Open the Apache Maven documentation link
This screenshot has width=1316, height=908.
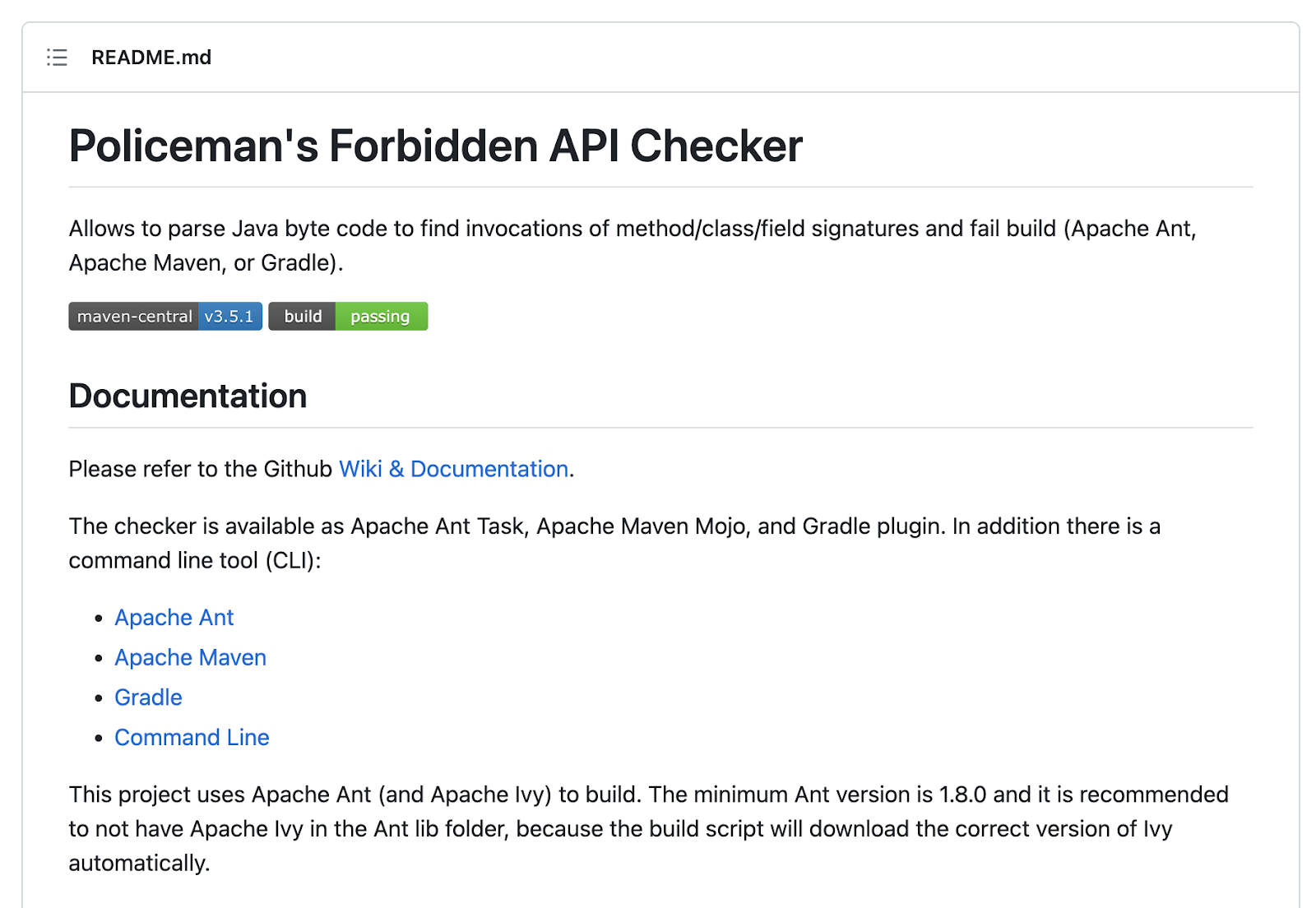pos(191,658)
